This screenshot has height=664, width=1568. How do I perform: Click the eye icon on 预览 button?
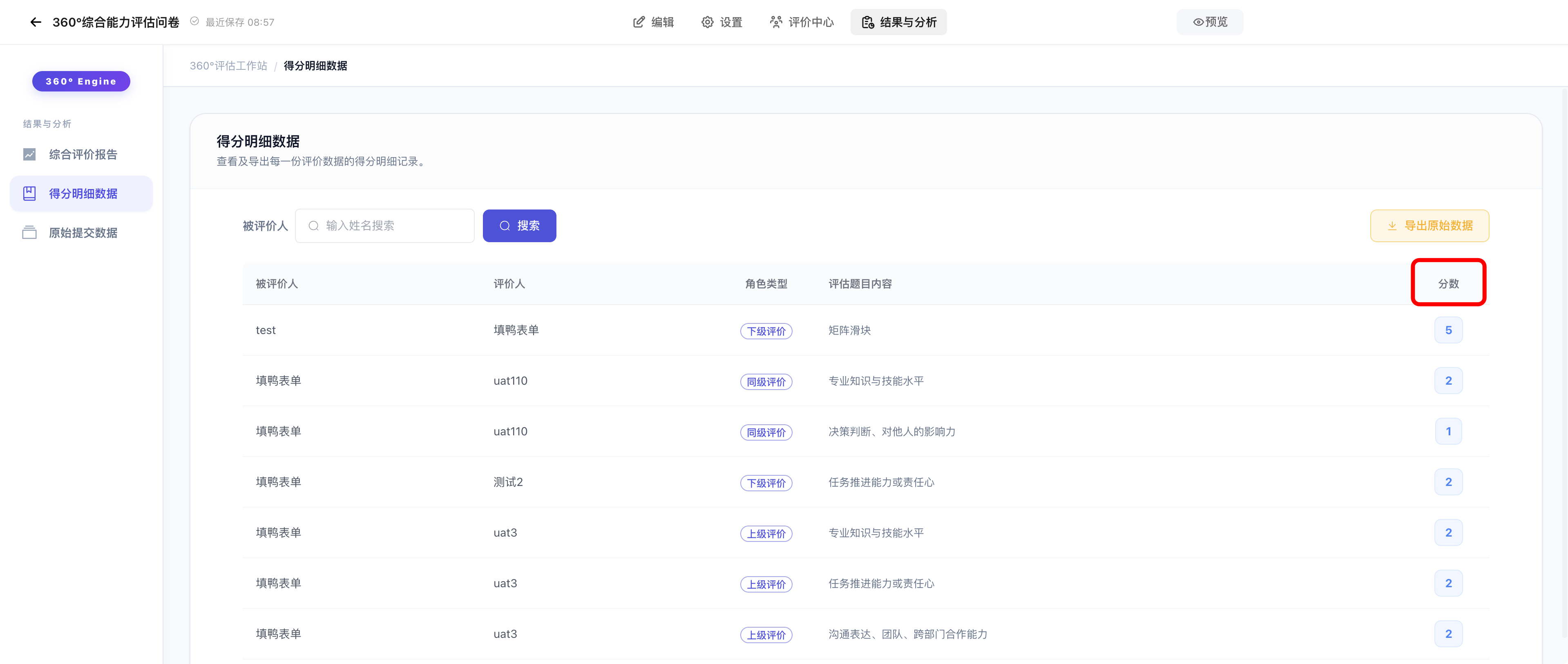[1198, 22]
